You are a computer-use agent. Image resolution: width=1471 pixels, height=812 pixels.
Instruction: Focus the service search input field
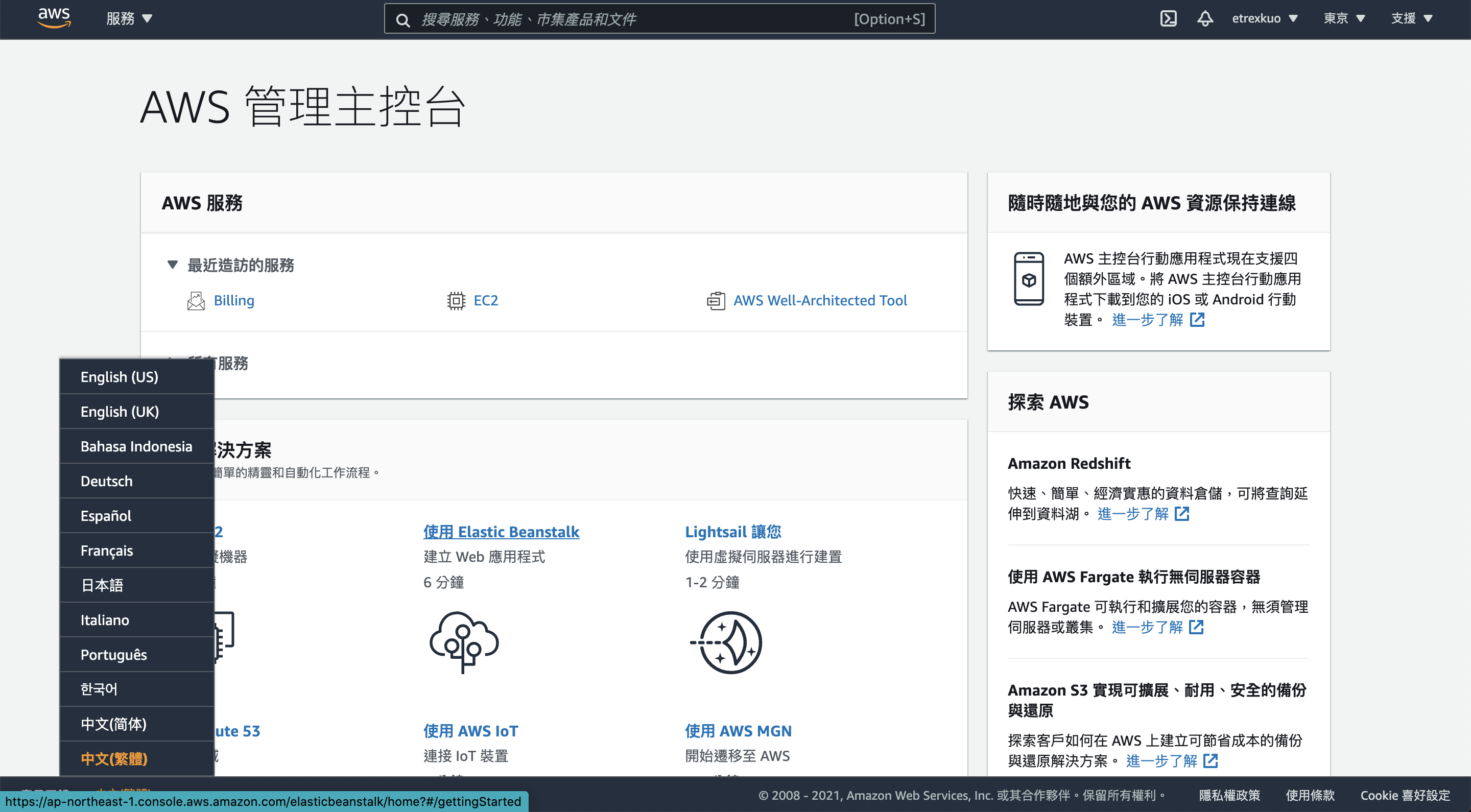659,19
